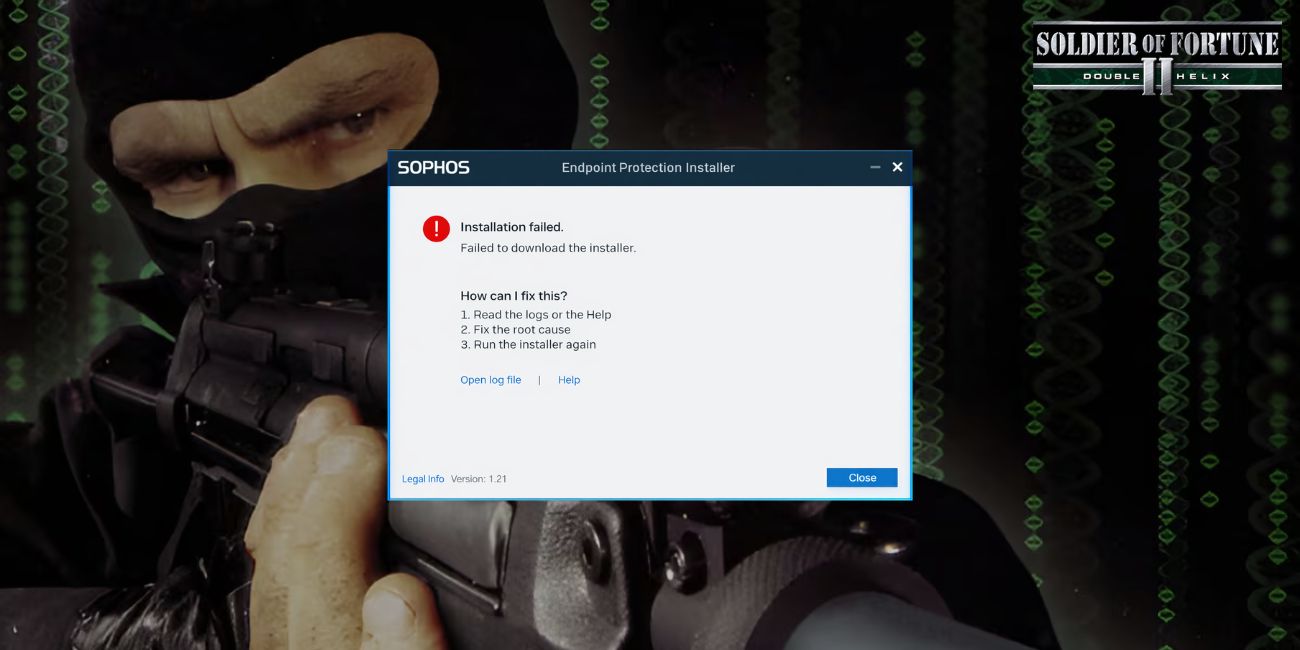The width and height of the screenshot is (1300, 650).
Task: Click step 1 Read the logs or the Help
Action: (x=534, y=314)
